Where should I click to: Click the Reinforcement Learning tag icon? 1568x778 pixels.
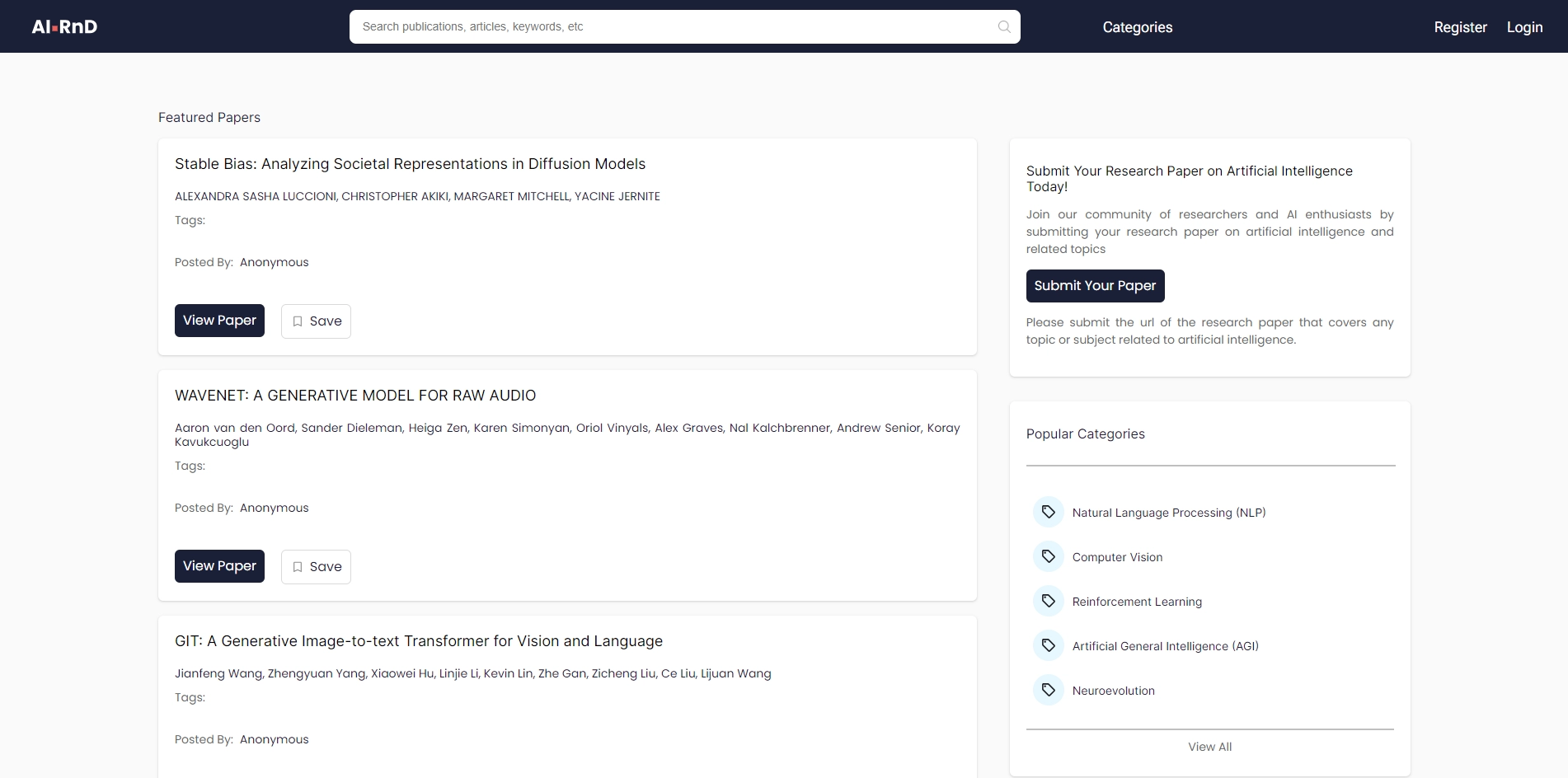click(1048, 601)
